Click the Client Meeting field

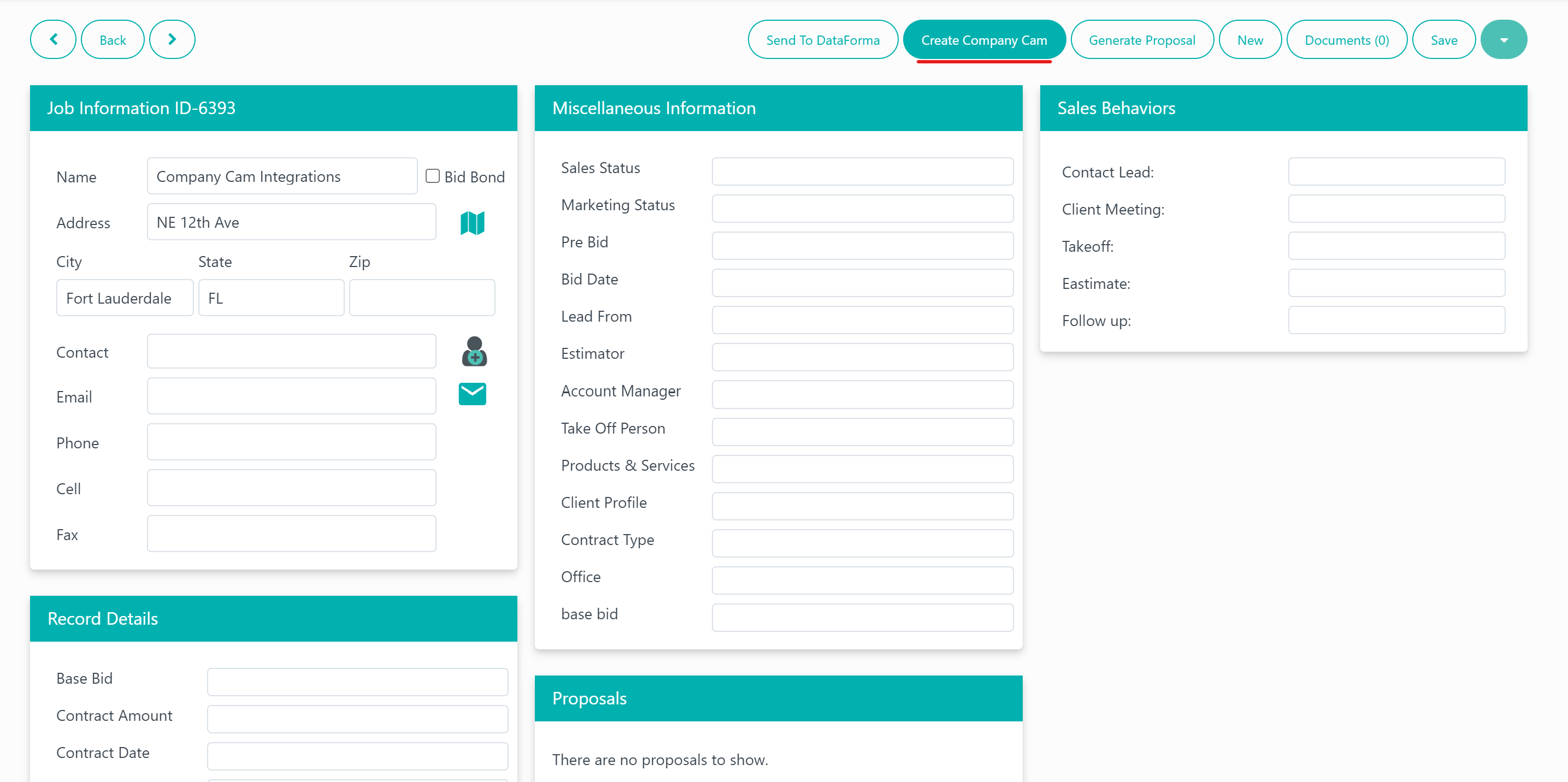coord(1396,208)
